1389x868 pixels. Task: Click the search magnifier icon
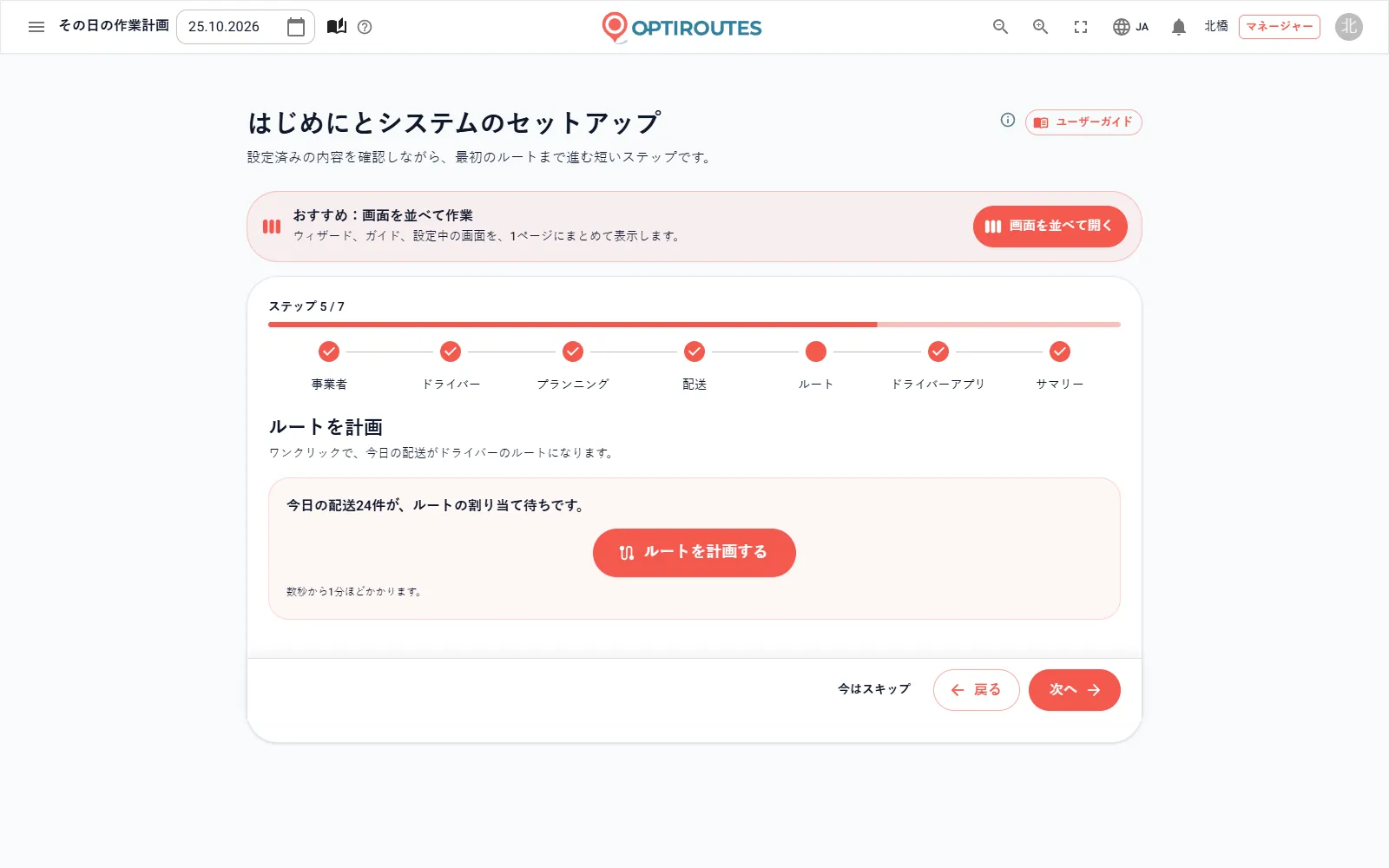tap(1000, 27)
